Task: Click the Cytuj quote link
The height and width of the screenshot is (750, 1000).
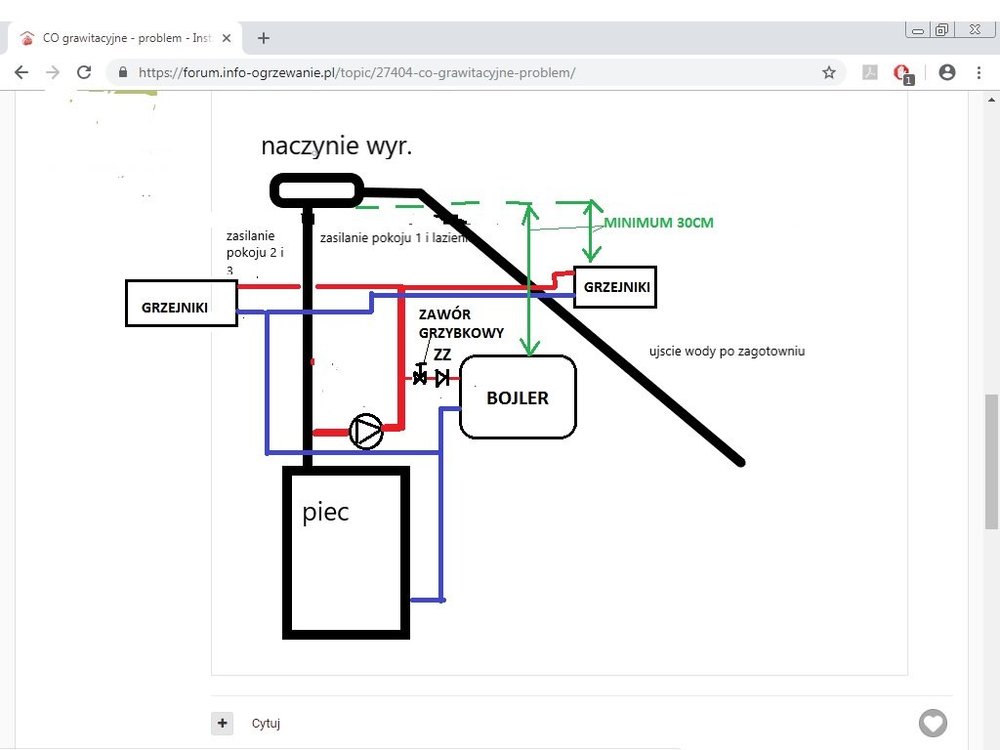Action: click(x=266, y=723)
